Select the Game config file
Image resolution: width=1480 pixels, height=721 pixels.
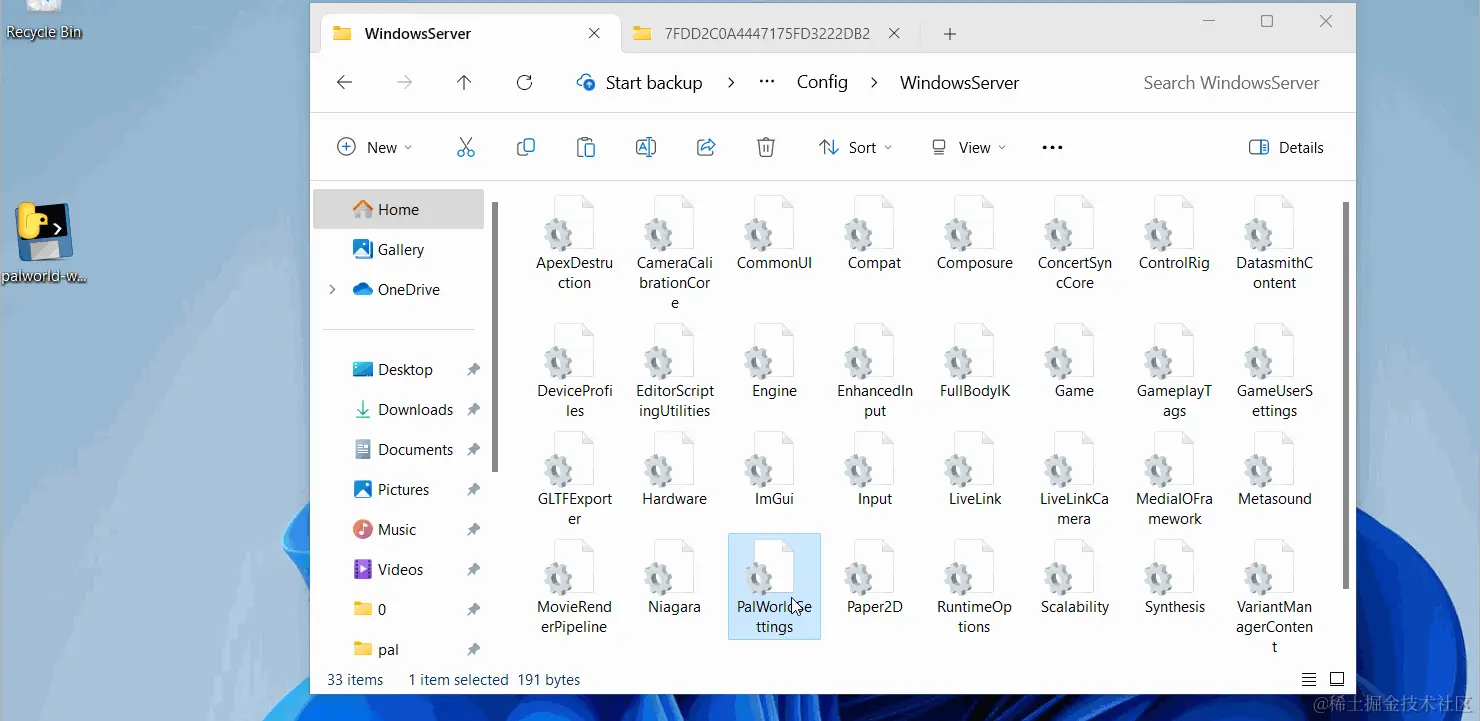pos(1075,362)
